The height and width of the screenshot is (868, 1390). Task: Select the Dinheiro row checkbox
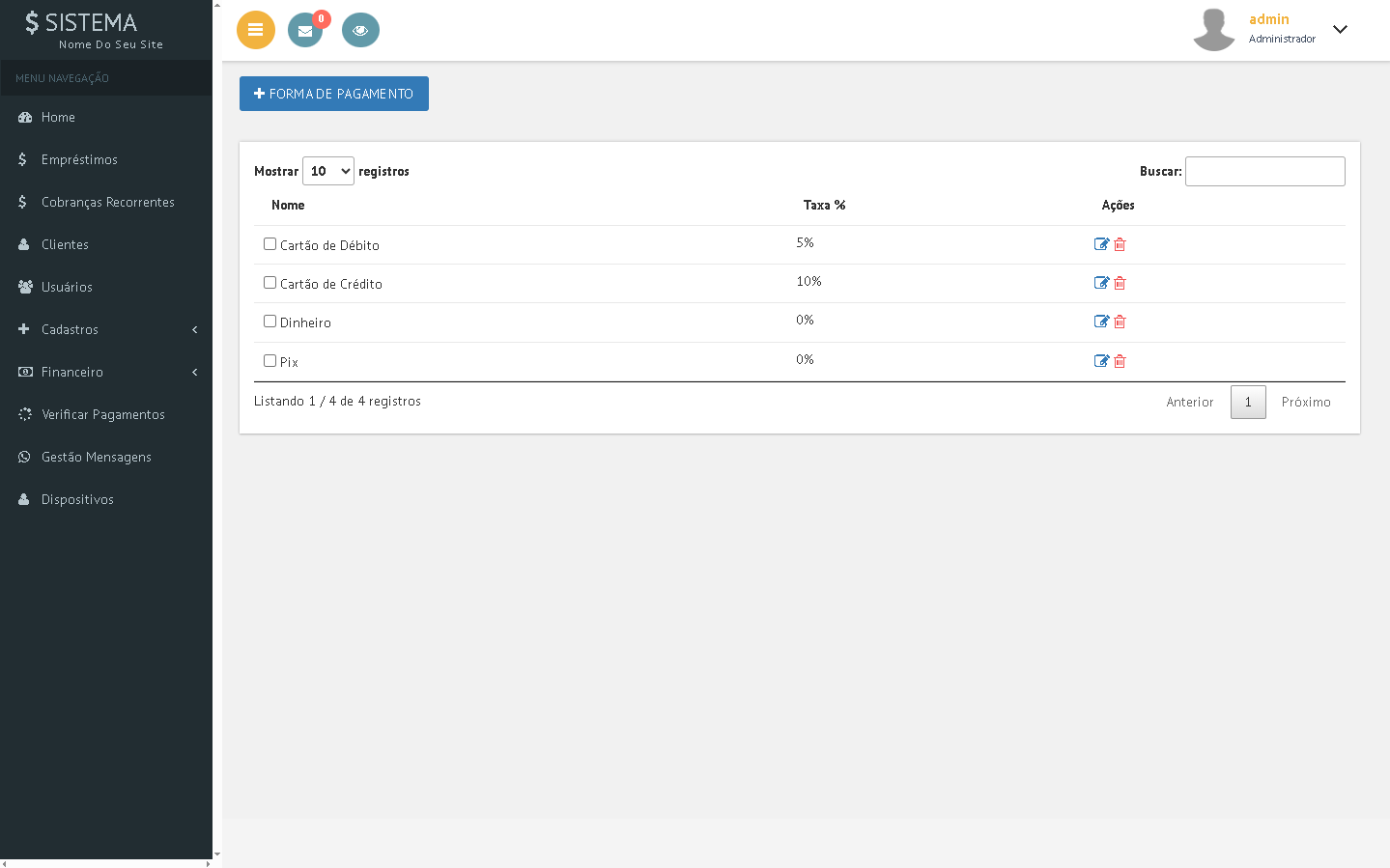270,322
